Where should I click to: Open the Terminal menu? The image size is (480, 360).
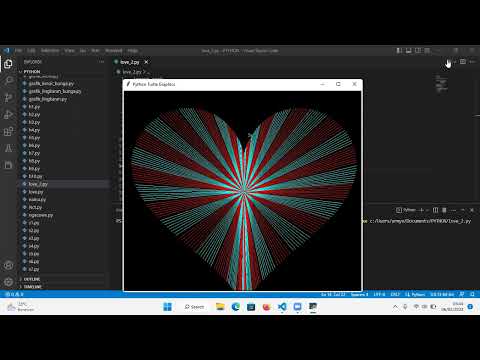(x=114, y=51)
